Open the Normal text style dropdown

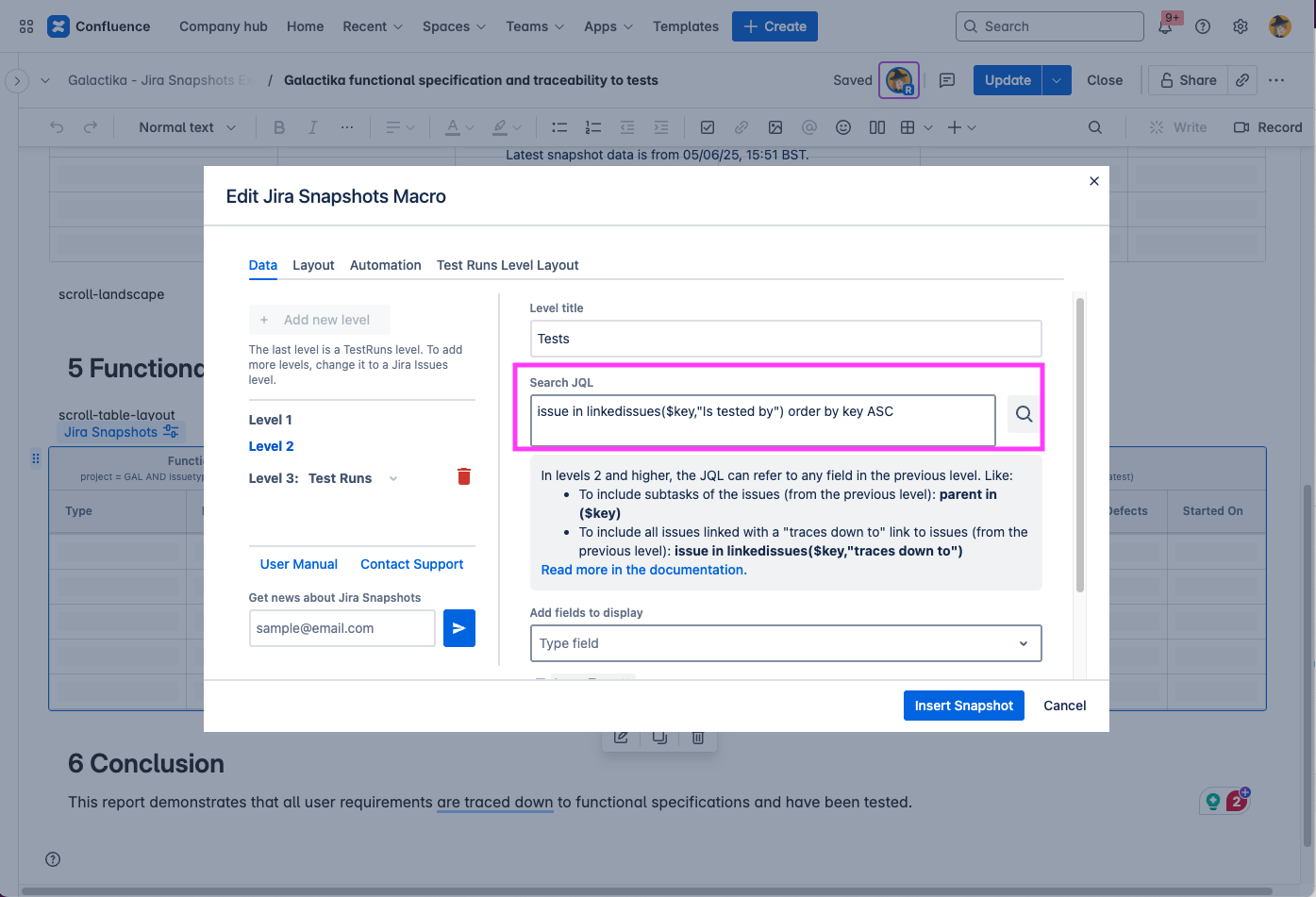point(185,126)
